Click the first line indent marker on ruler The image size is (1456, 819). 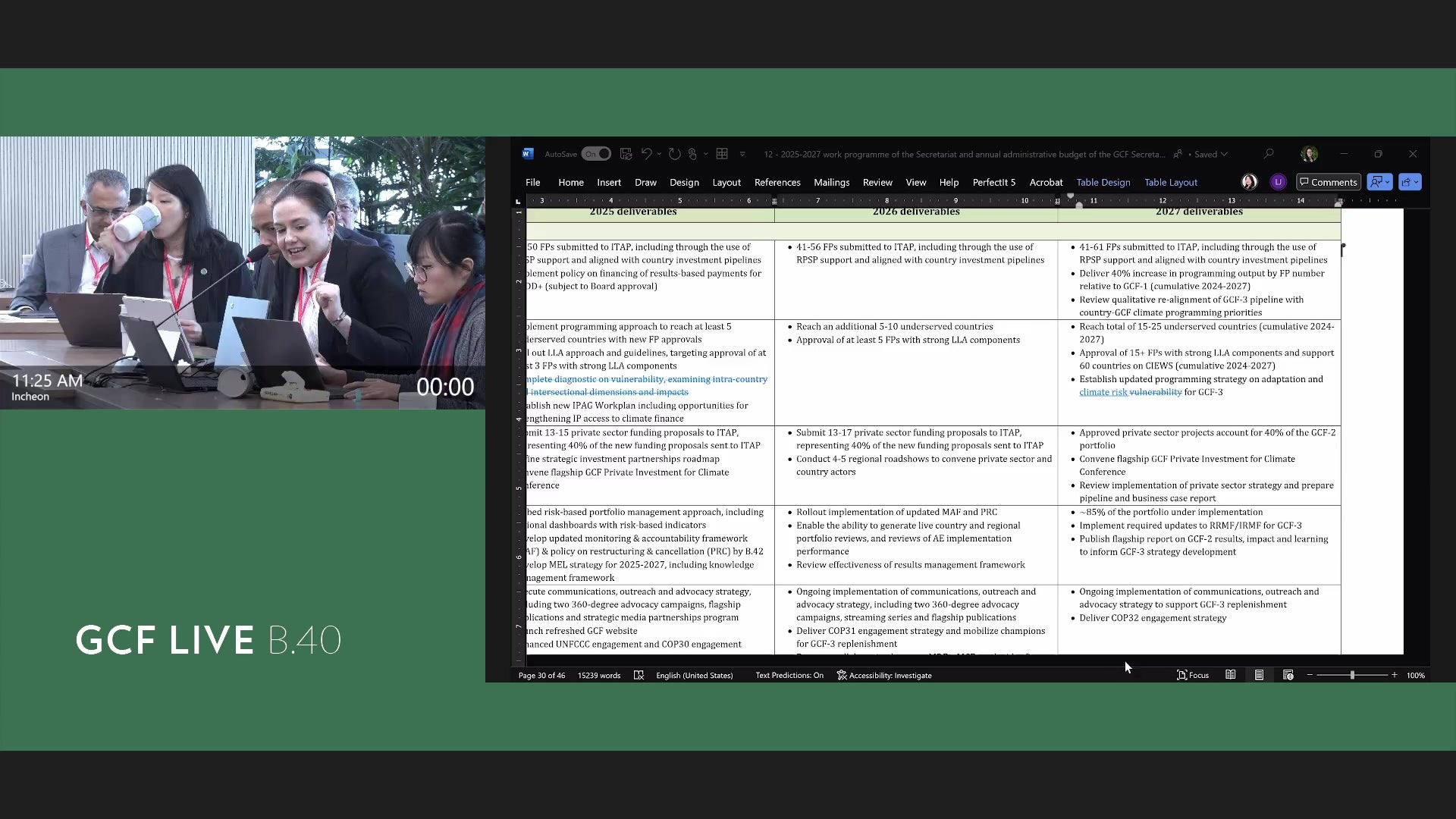(x=1070, y=196)
